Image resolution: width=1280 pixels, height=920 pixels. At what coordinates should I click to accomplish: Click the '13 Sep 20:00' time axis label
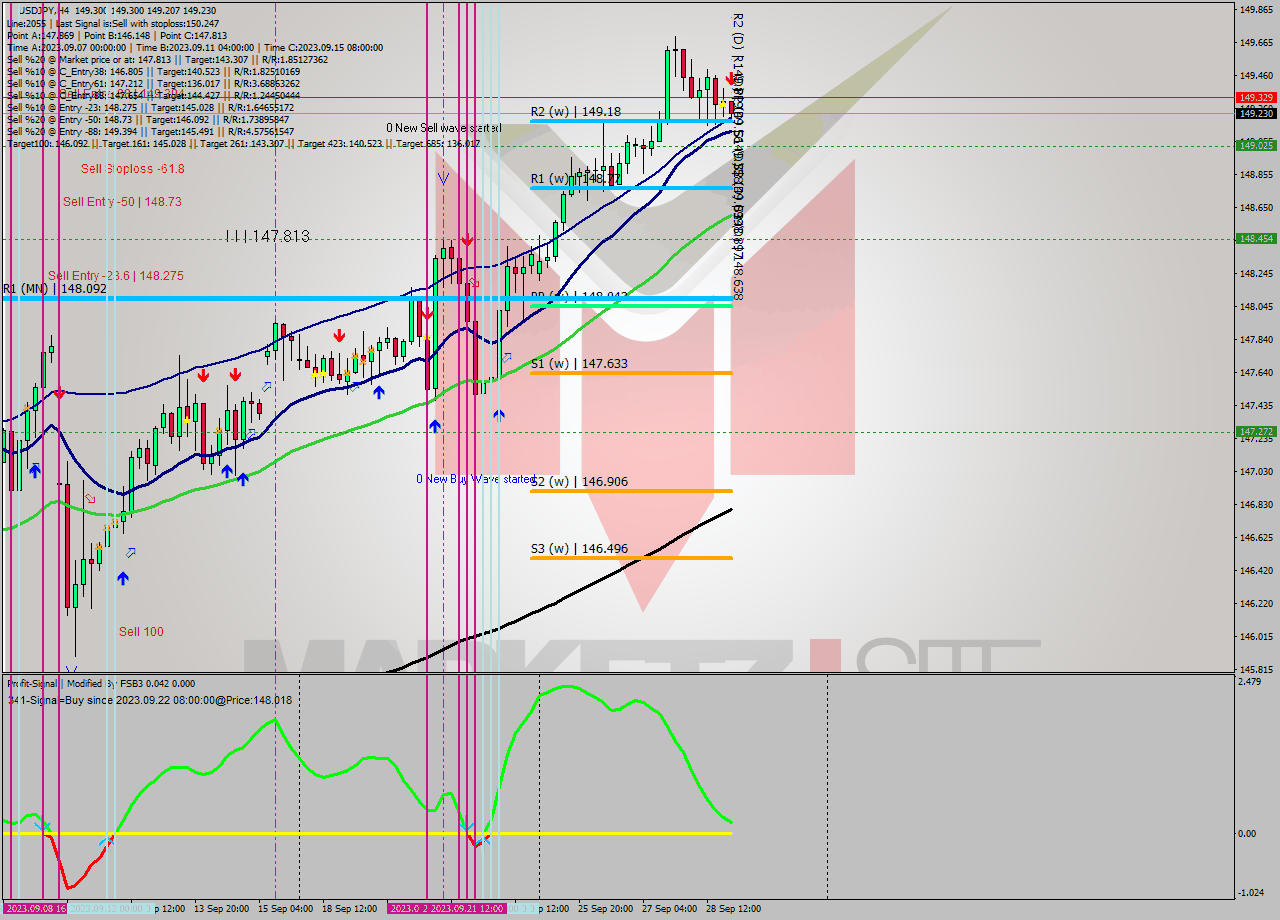point(222,909)
